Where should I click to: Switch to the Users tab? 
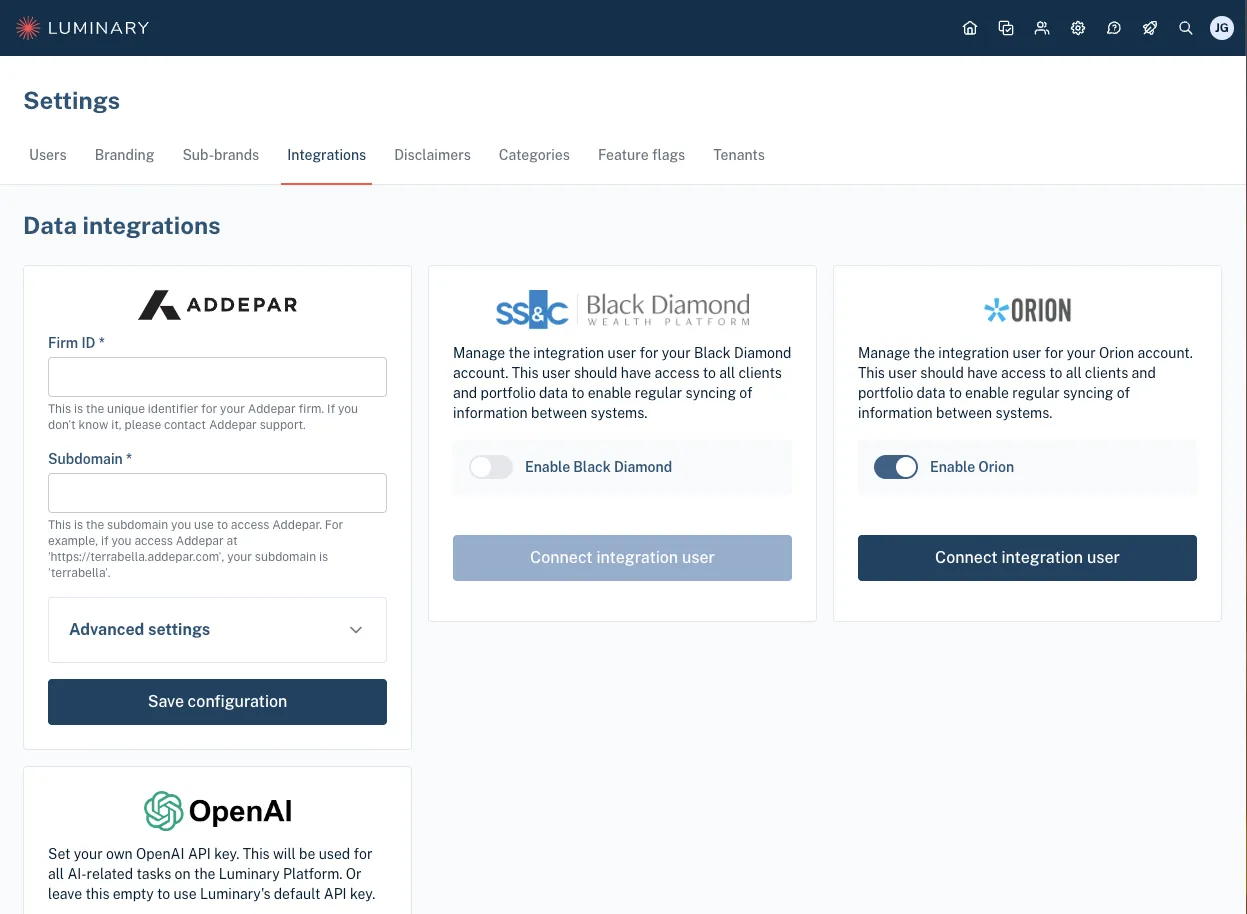coord(48,155)
